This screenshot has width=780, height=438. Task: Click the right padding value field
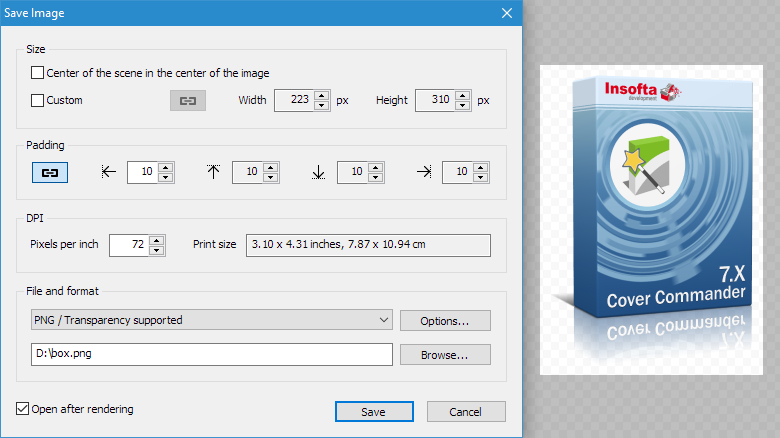click(x=458, y=173)
